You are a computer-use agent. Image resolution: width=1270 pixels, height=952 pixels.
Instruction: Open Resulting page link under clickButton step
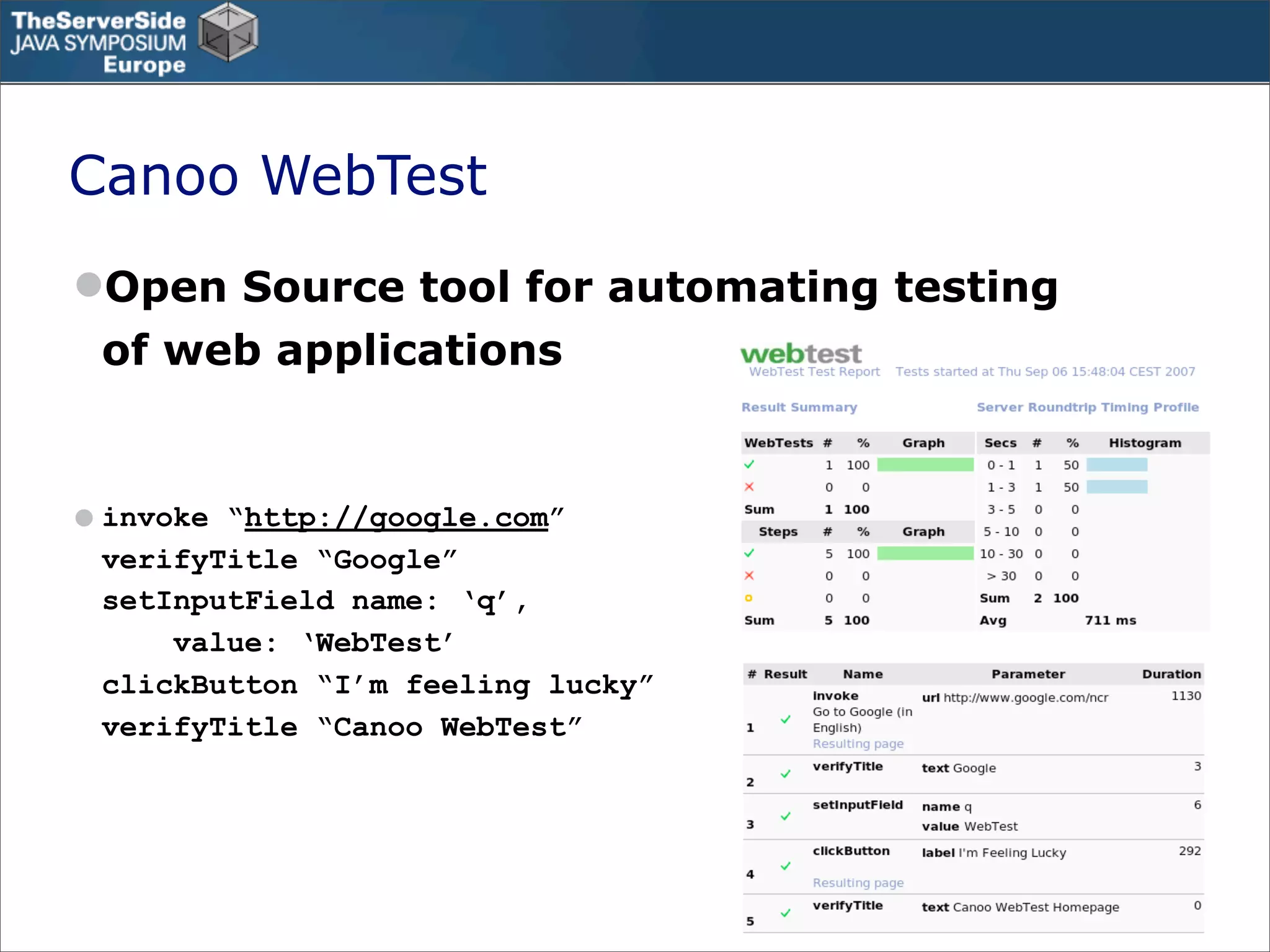(x=858, y=883)
